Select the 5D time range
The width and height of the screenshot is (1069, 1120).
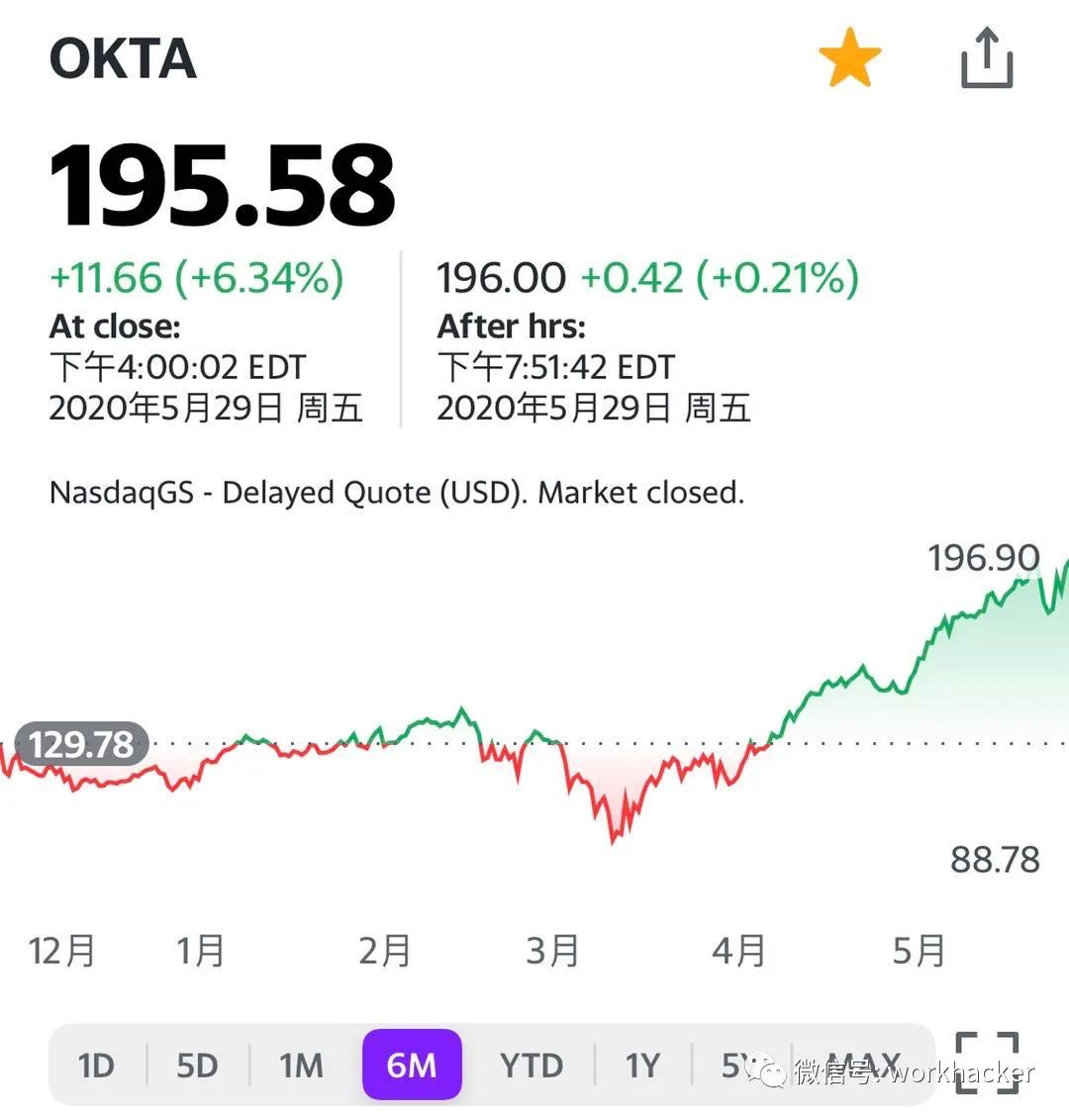[x=197, y=1066]
